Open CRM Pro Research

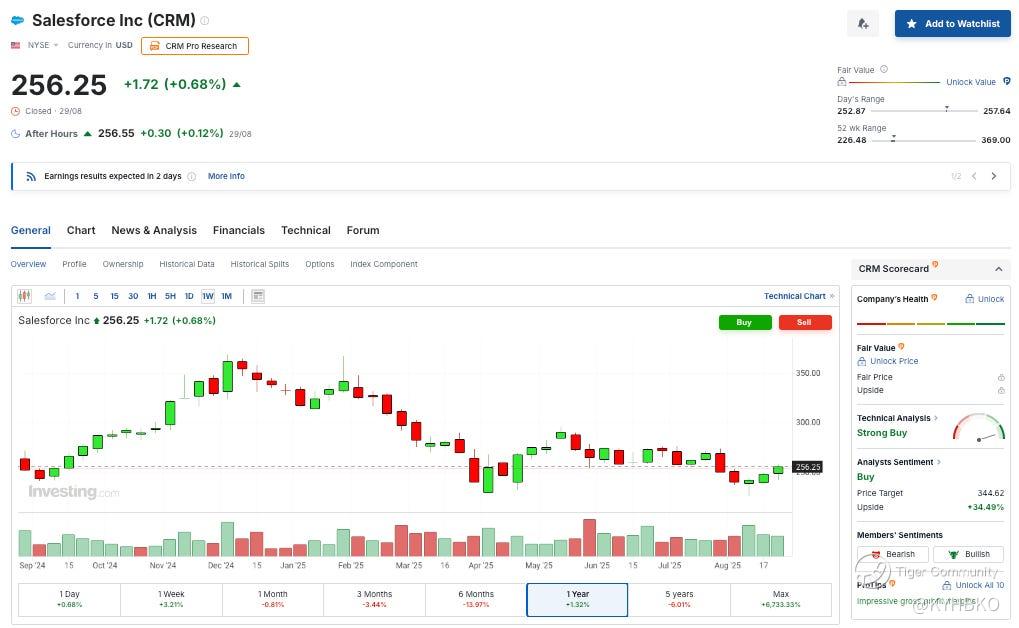(194, 46)
